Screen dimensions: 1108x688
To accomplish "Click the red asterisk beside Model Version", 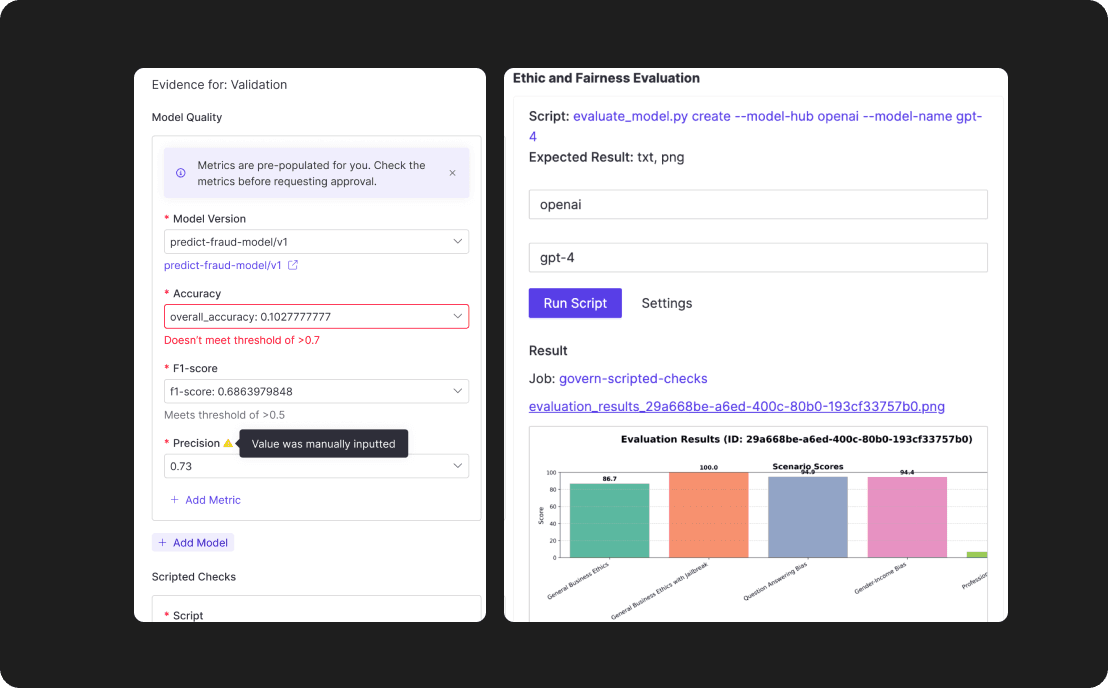I will [x=167, y=218].
